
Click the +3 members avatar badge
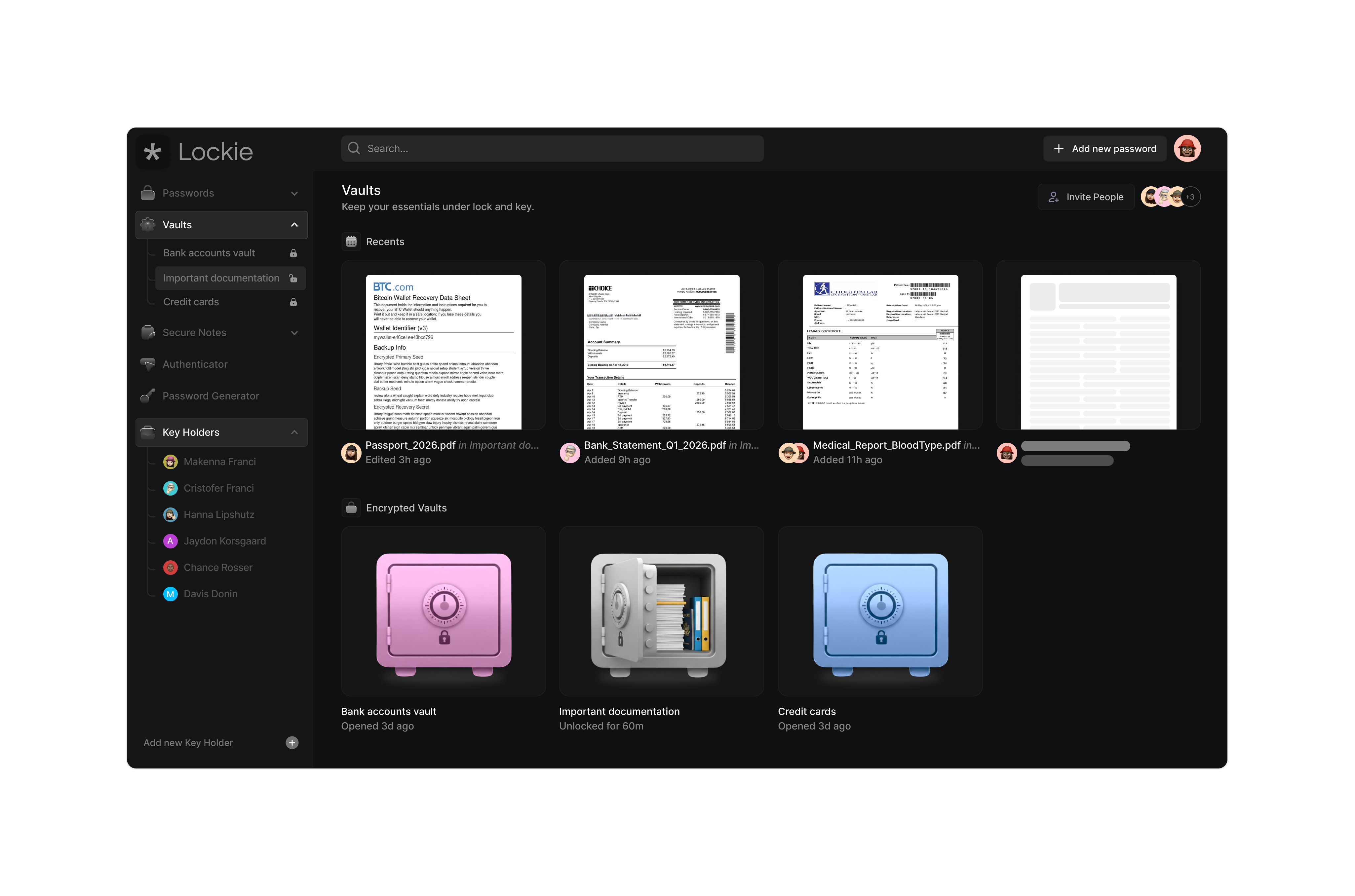click(1190, 197)
